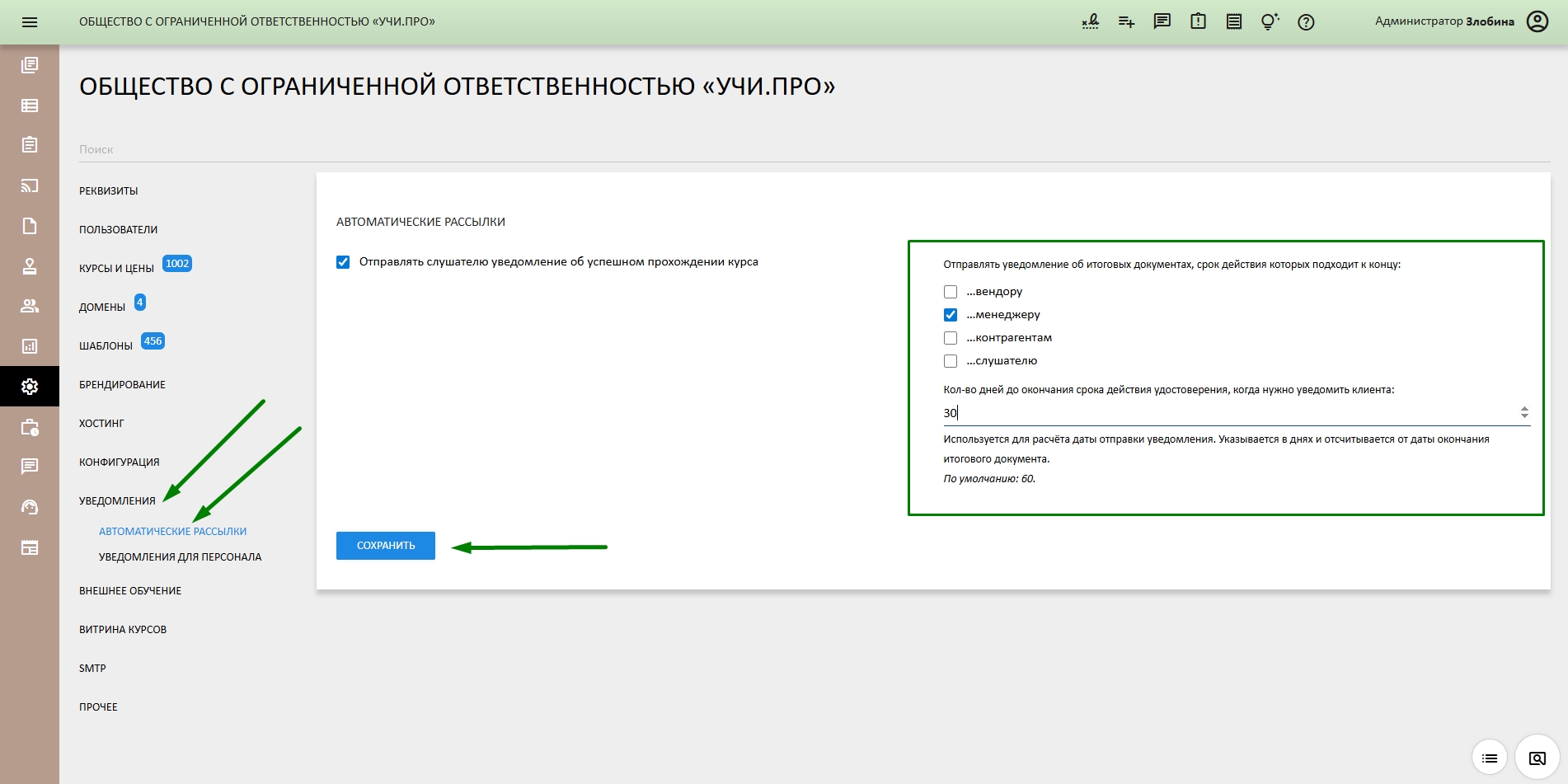Image resolution: width=1568 pixels, height=784 pixels.
Task: Open the ШАБЛОНЫ section link
Action: (107, 345)
